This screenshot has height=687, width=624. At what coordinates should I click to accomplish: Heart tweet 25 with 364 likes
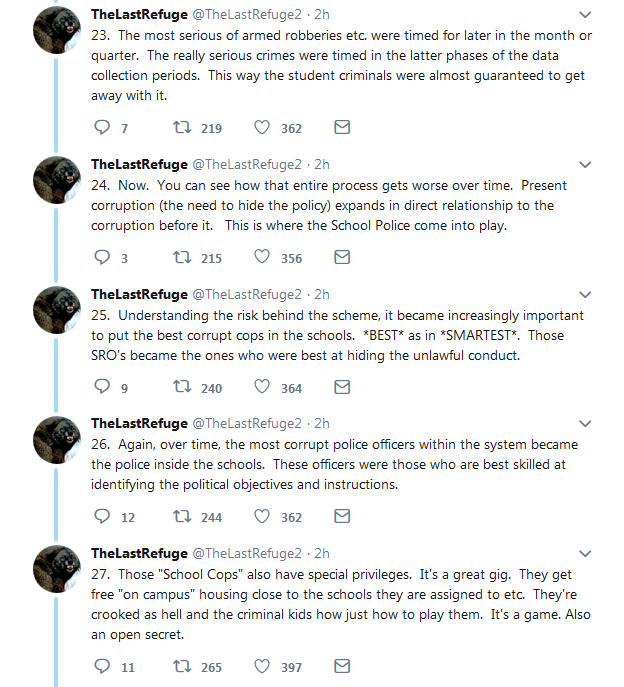(x=263, y=387)
